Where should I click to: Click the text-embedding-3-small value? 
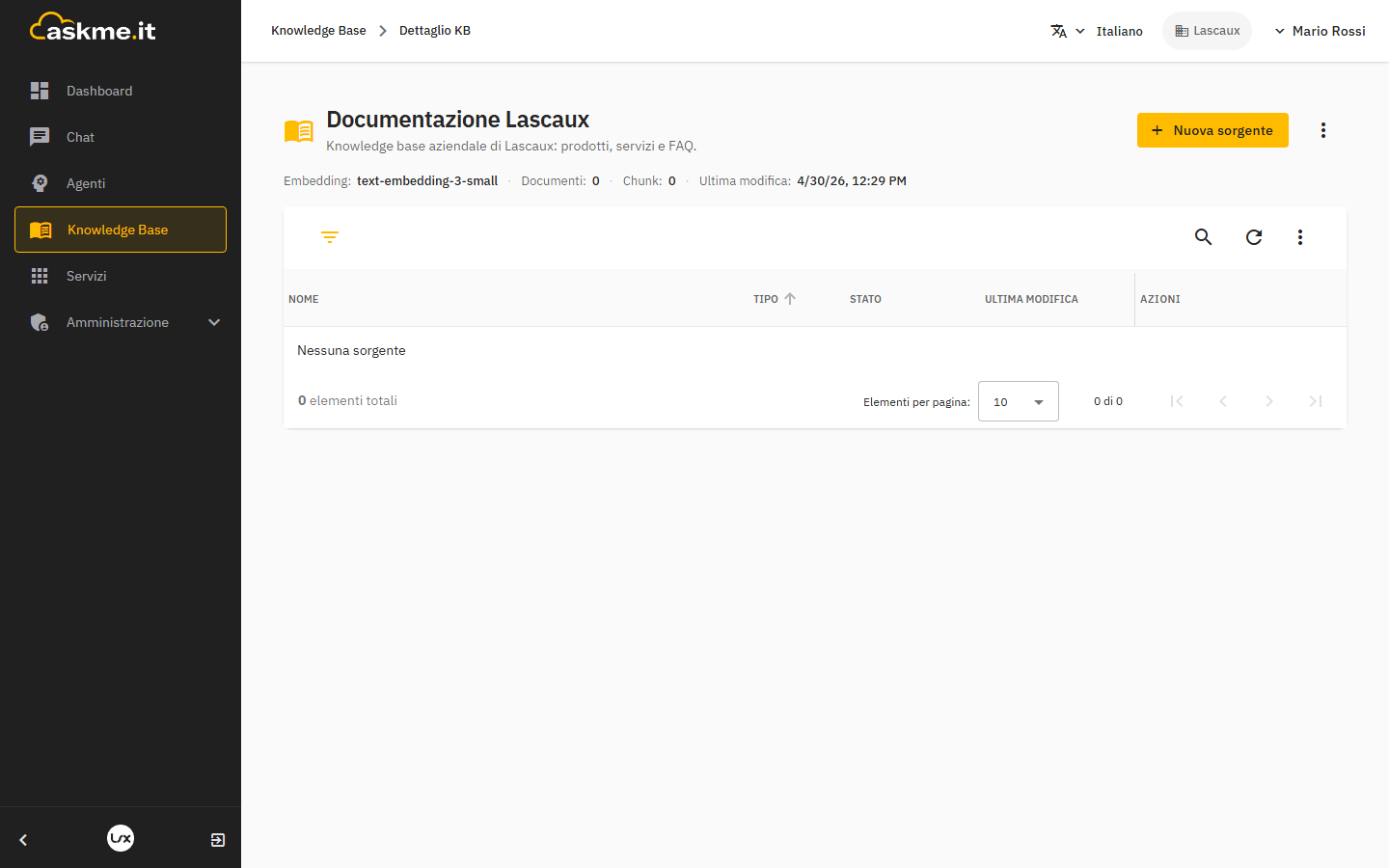pyautogui.click(x=427, y=181)
